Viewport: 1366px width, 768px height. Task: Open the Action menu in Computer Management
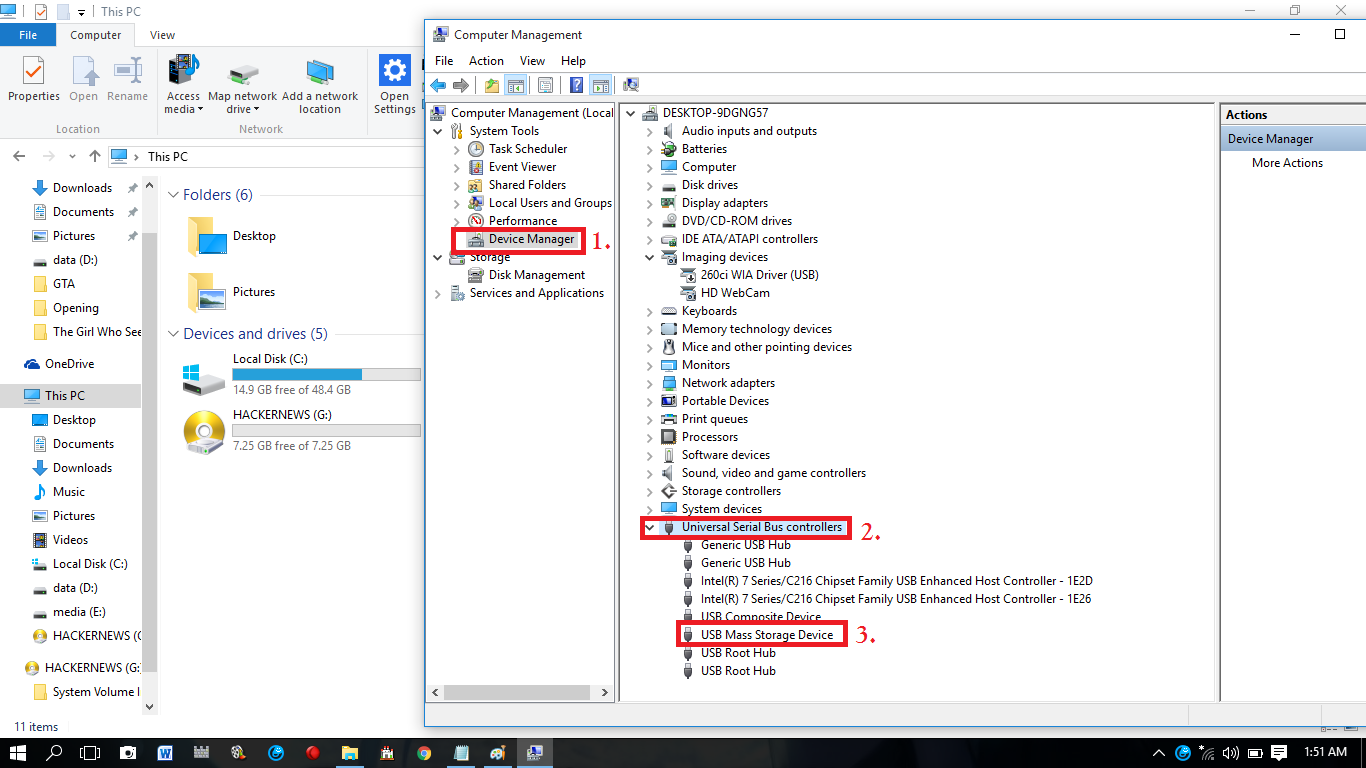tap(486, 61)
